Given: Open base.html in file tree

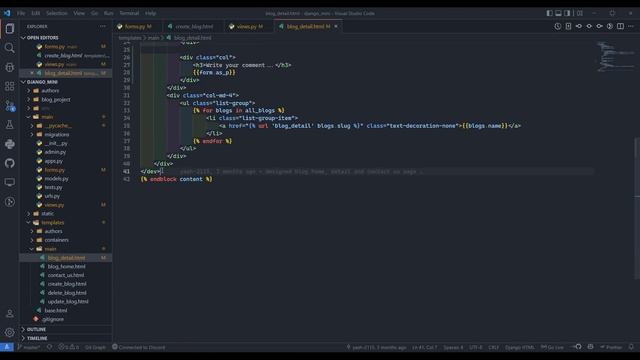Looking at the screenshot, I should 56,311.
